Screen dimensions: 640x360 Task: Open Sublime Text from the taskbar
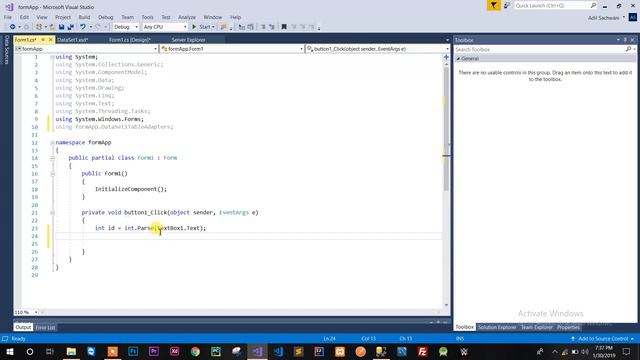[x=299, y=351]
